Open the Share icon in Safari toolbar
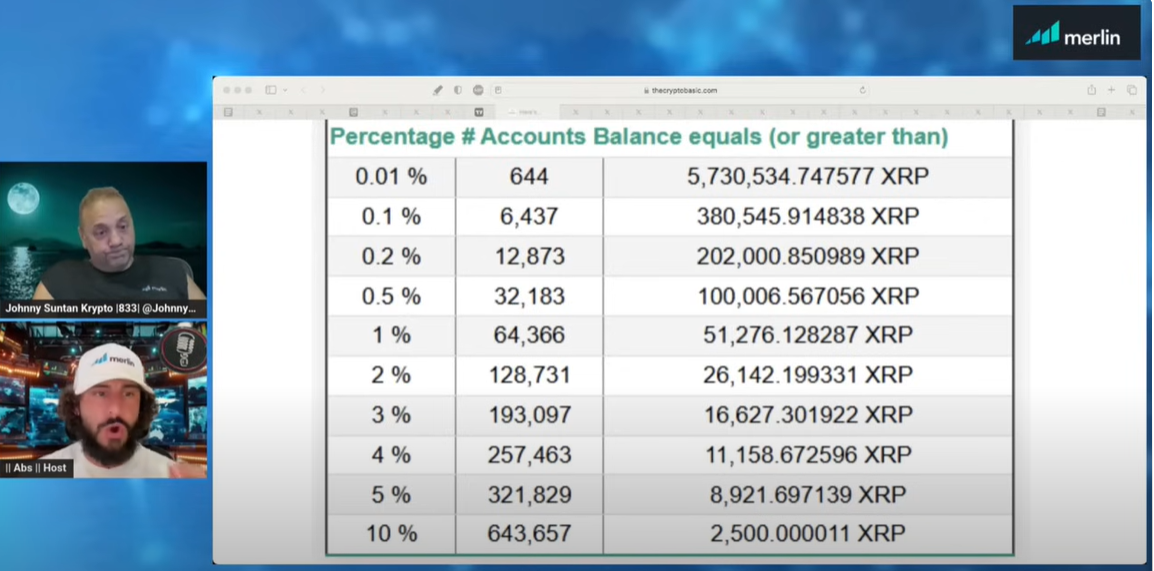The image size is (1154, 571). (1091, 90)
